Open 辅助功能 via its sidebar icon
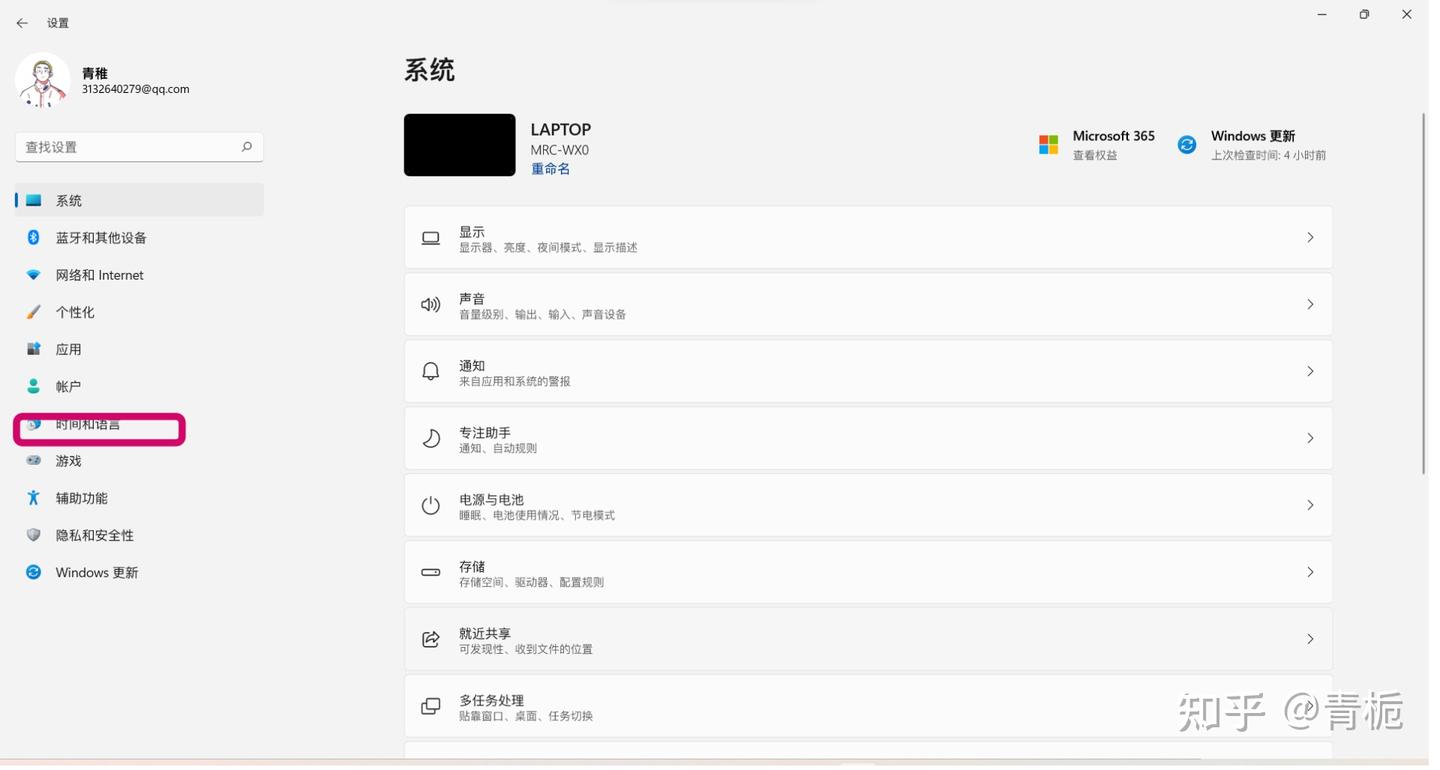 [x=33, y=497]
